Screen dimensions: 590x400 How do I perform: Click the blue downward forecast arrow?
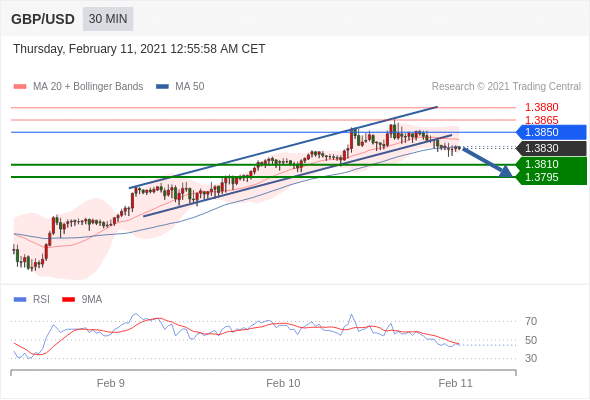[487, 162]
